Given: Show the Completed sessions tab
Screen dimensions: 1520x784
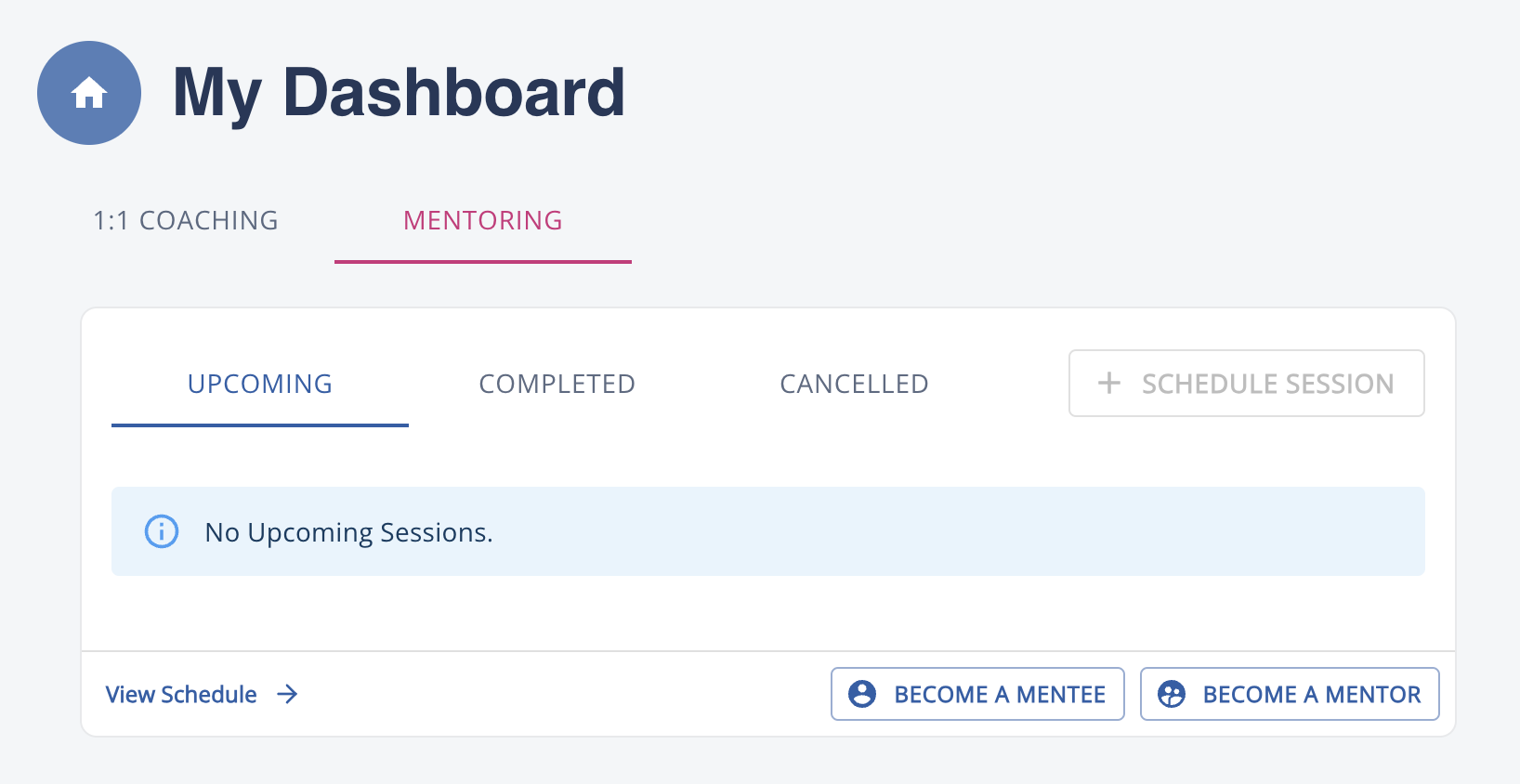Looking at the screenshot, I should coord(557,384).
